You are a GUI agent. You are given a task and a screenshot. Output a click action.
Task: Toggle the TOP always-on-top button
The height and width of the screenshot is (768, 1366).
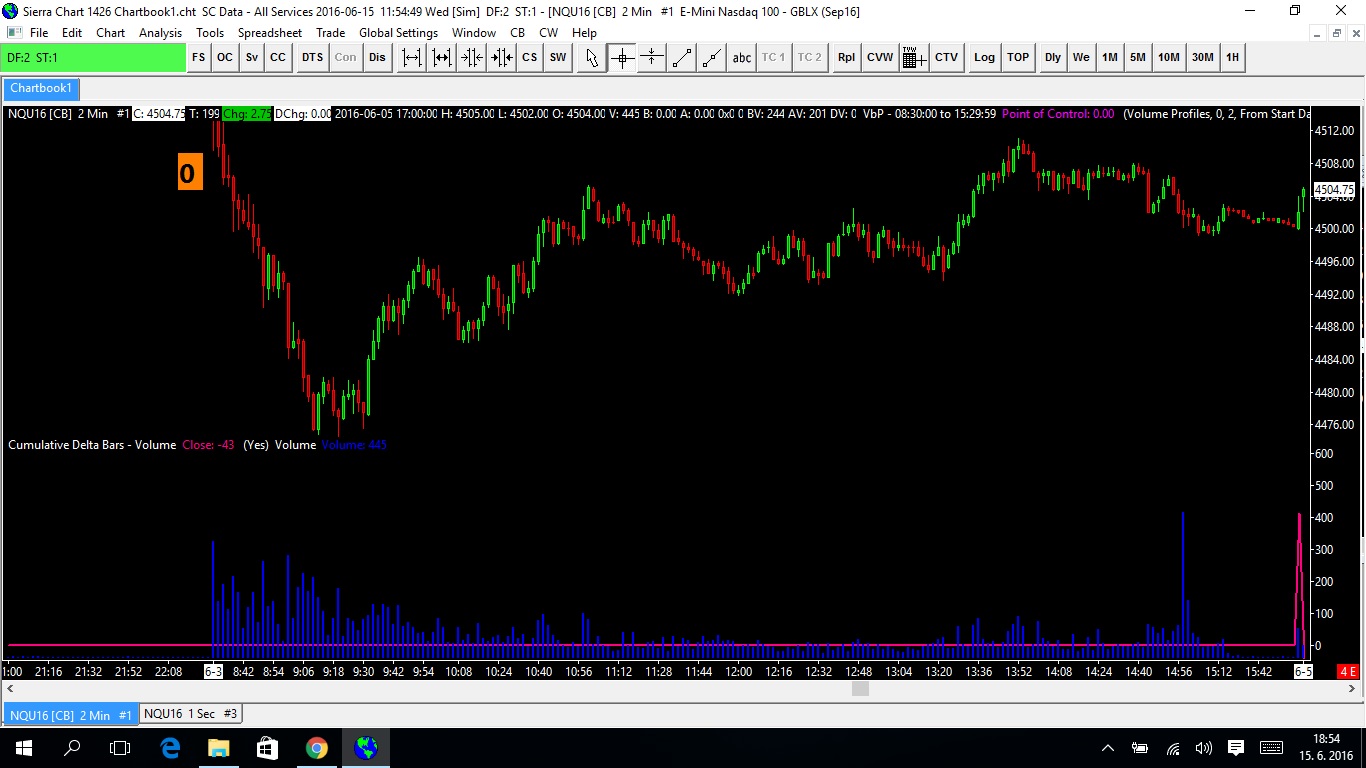click(x=1018, y=57)
